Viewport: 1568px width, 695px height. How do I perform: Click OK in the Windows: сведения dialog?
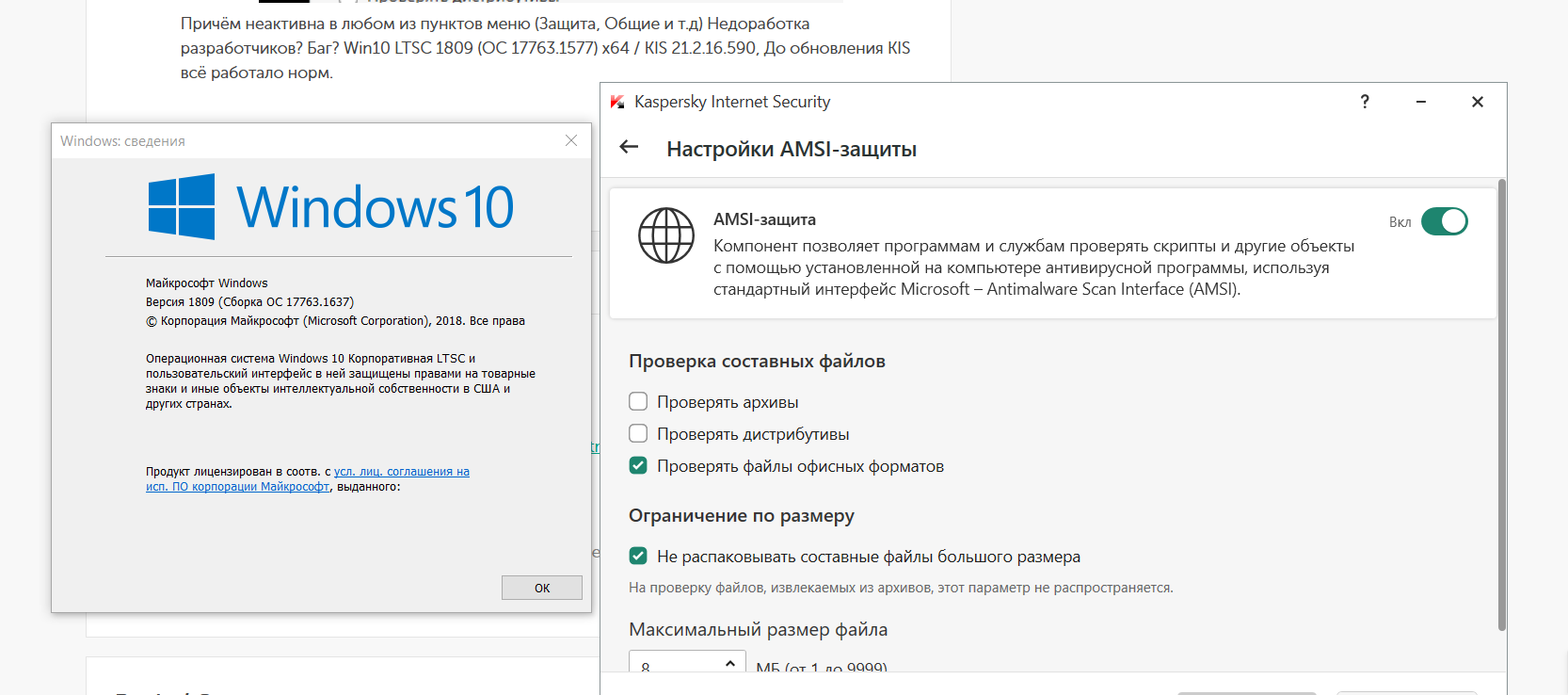(542, 588)
